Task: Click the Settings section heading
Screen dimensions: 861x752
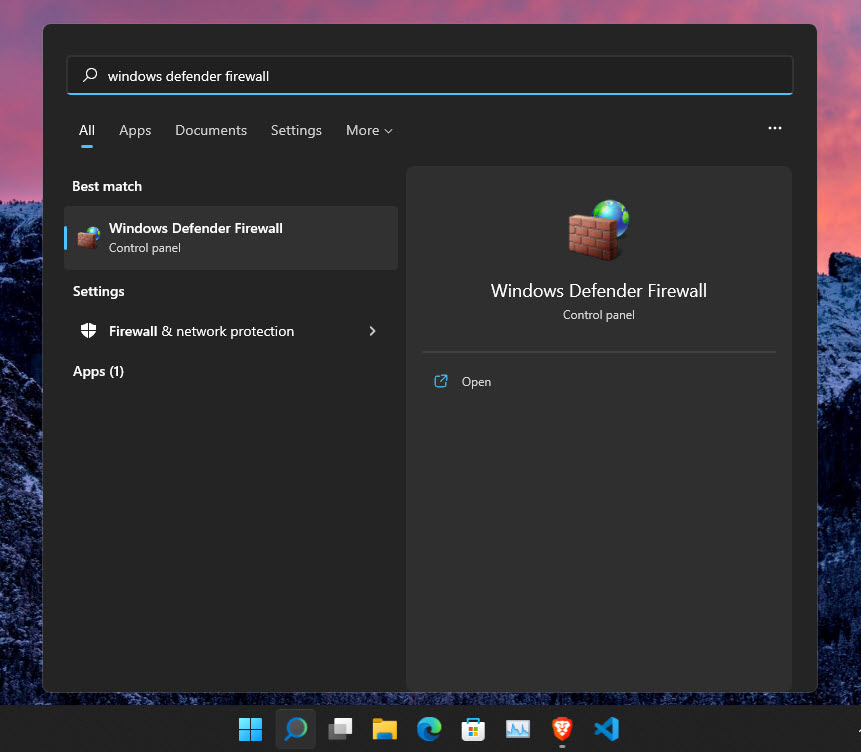Action: [98, 291]
